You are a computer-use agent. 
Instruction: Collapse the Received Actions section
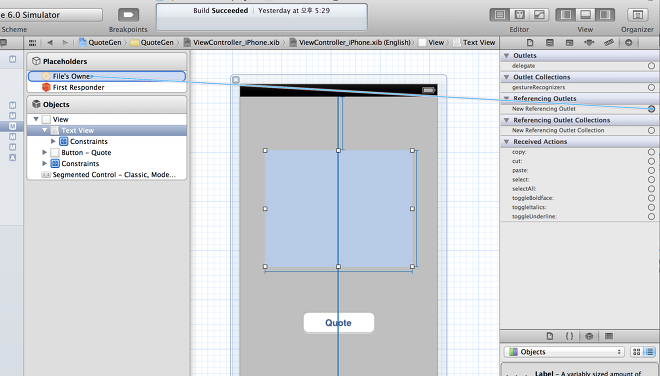click(x=507, y=141)
